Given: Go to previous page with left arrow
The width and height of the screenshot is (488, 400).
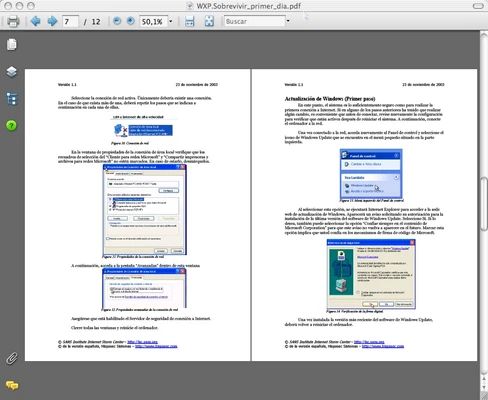Looking at the screenshot, I should tap(35, 21).
